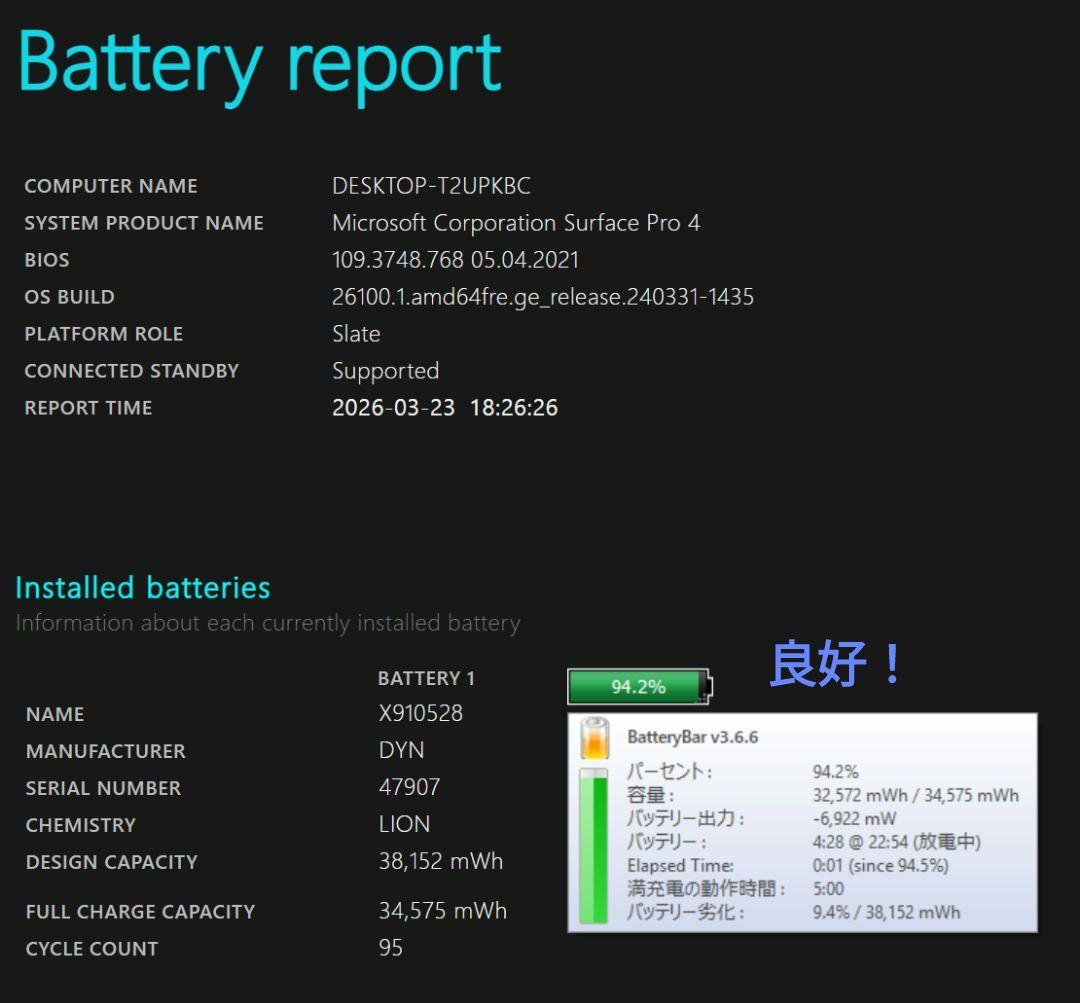Click Information about each currently installed battery subtitle
The width and height of the screenshot is (1080, 1003).
pos(268,623)
